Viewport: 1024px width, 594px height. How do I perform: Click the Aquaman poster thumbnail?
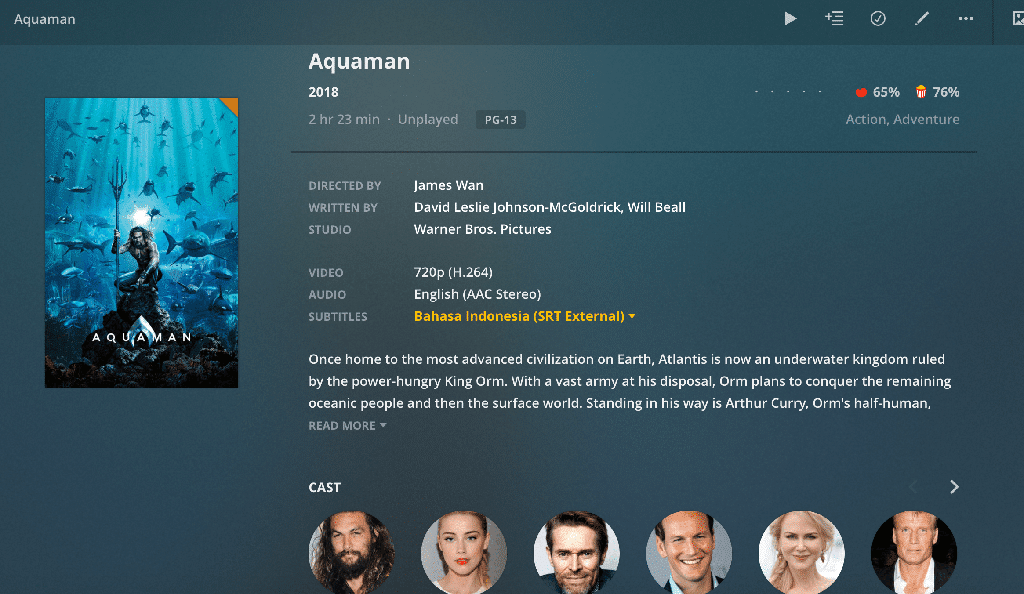click(141, 243)
